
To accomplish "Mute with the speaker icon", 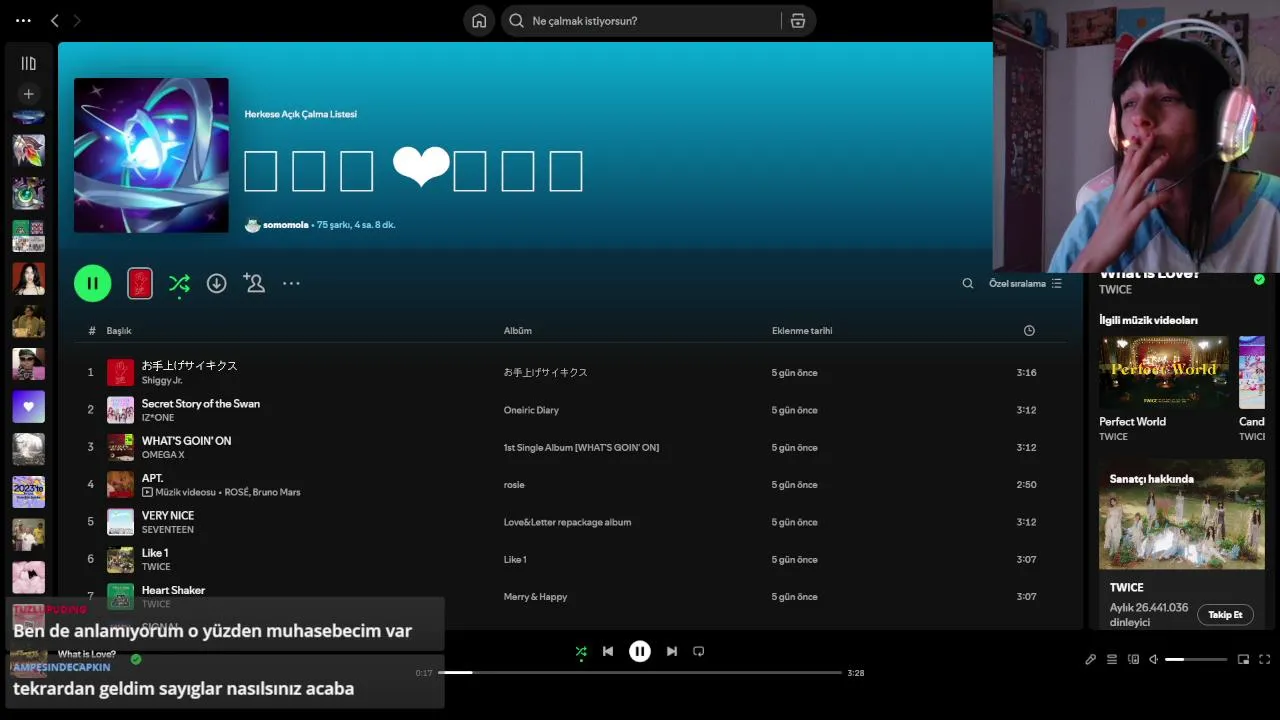I will click(x=1153, y=659).
